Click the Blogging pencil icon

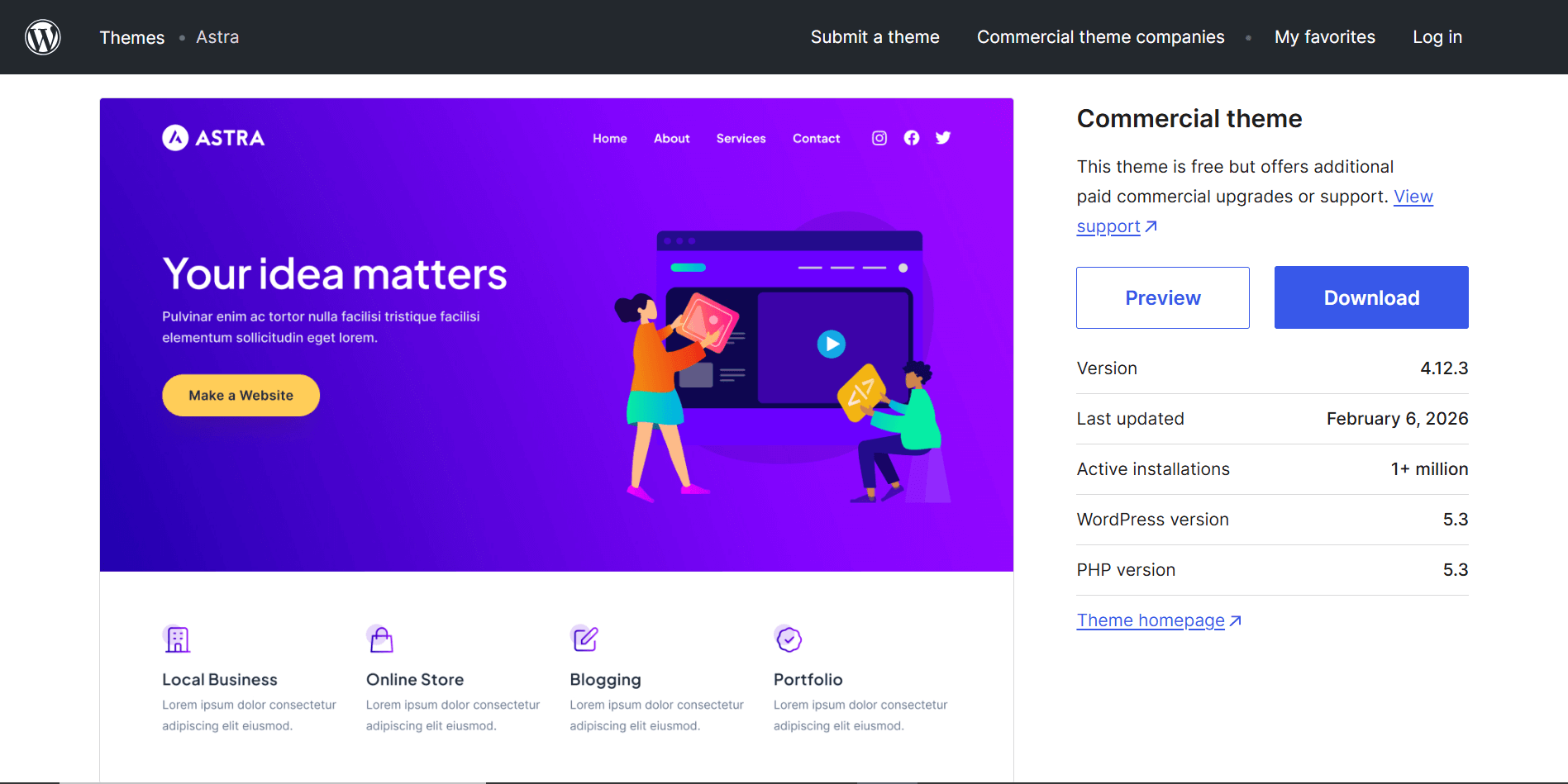[584, 639]
